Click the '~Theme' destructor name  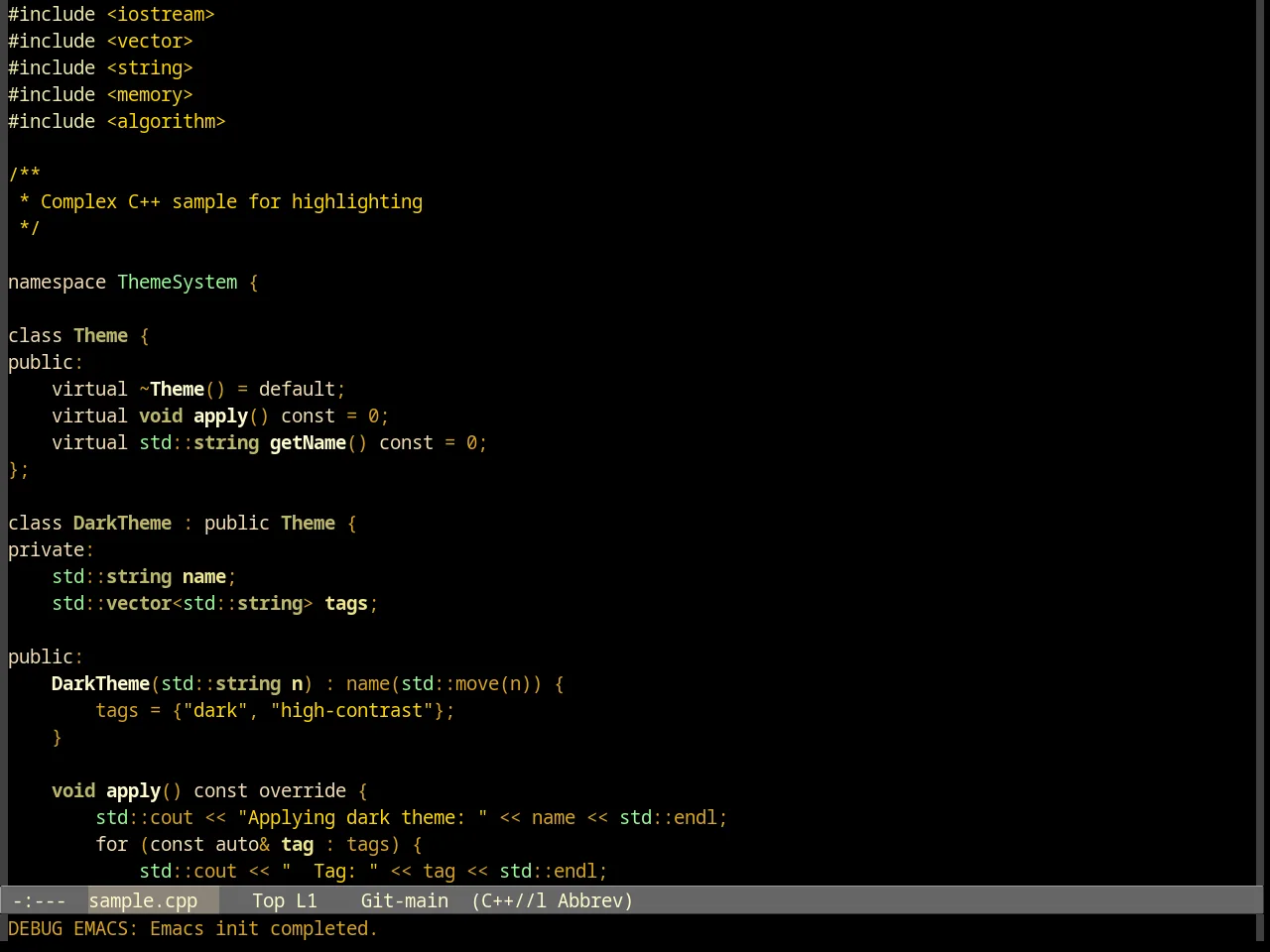pyautogui.click(x=172, y=389)
